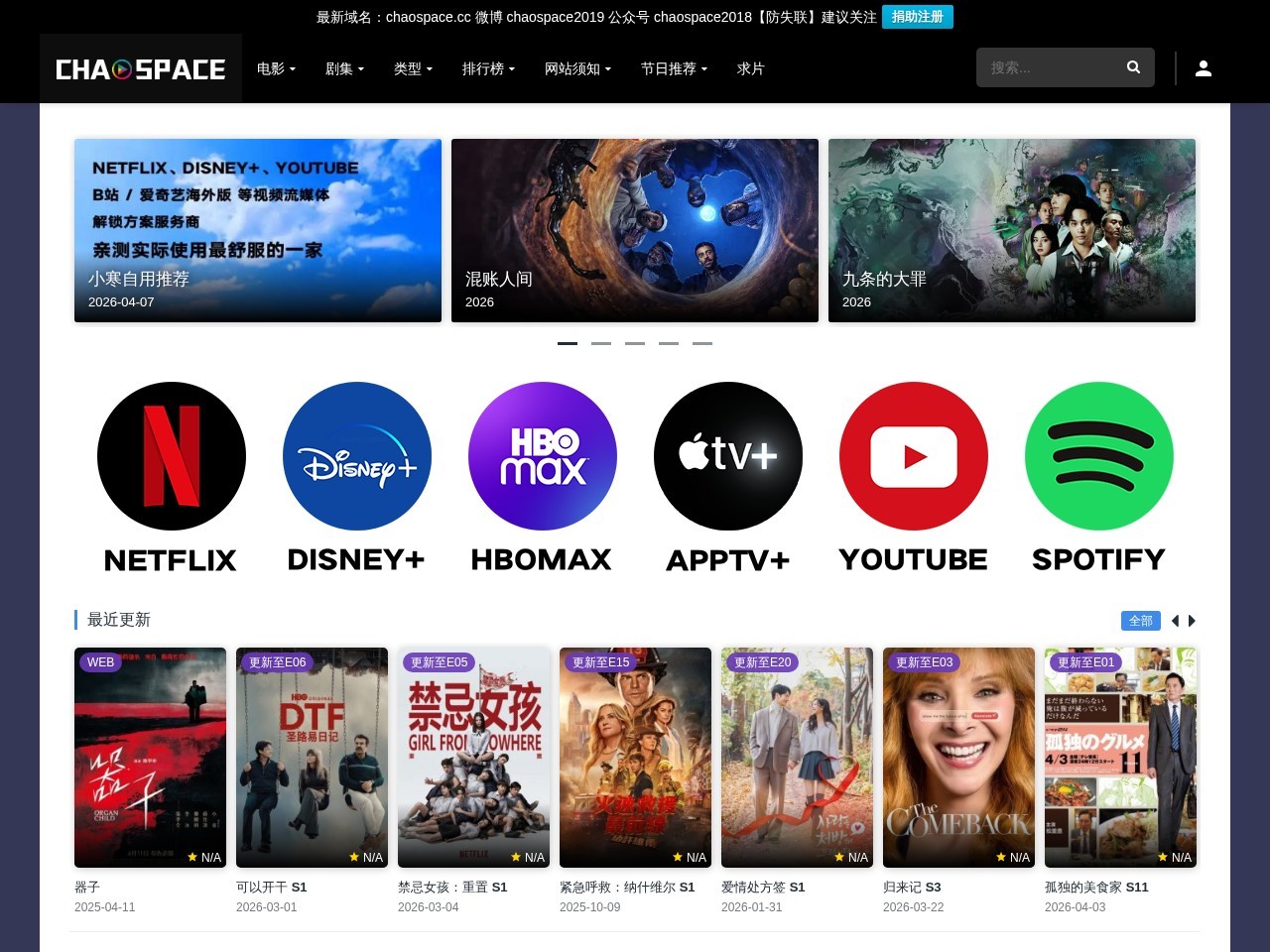This screenshot has height=952, width=1270.
Task: Click the 捐助注册 button
Action: tap(917, 17)
